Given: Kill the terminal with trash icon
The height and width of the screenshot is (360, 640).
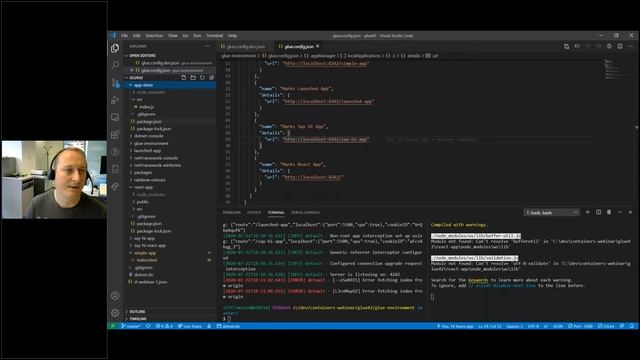Looking at the screenshot, I should coord(609,212).
